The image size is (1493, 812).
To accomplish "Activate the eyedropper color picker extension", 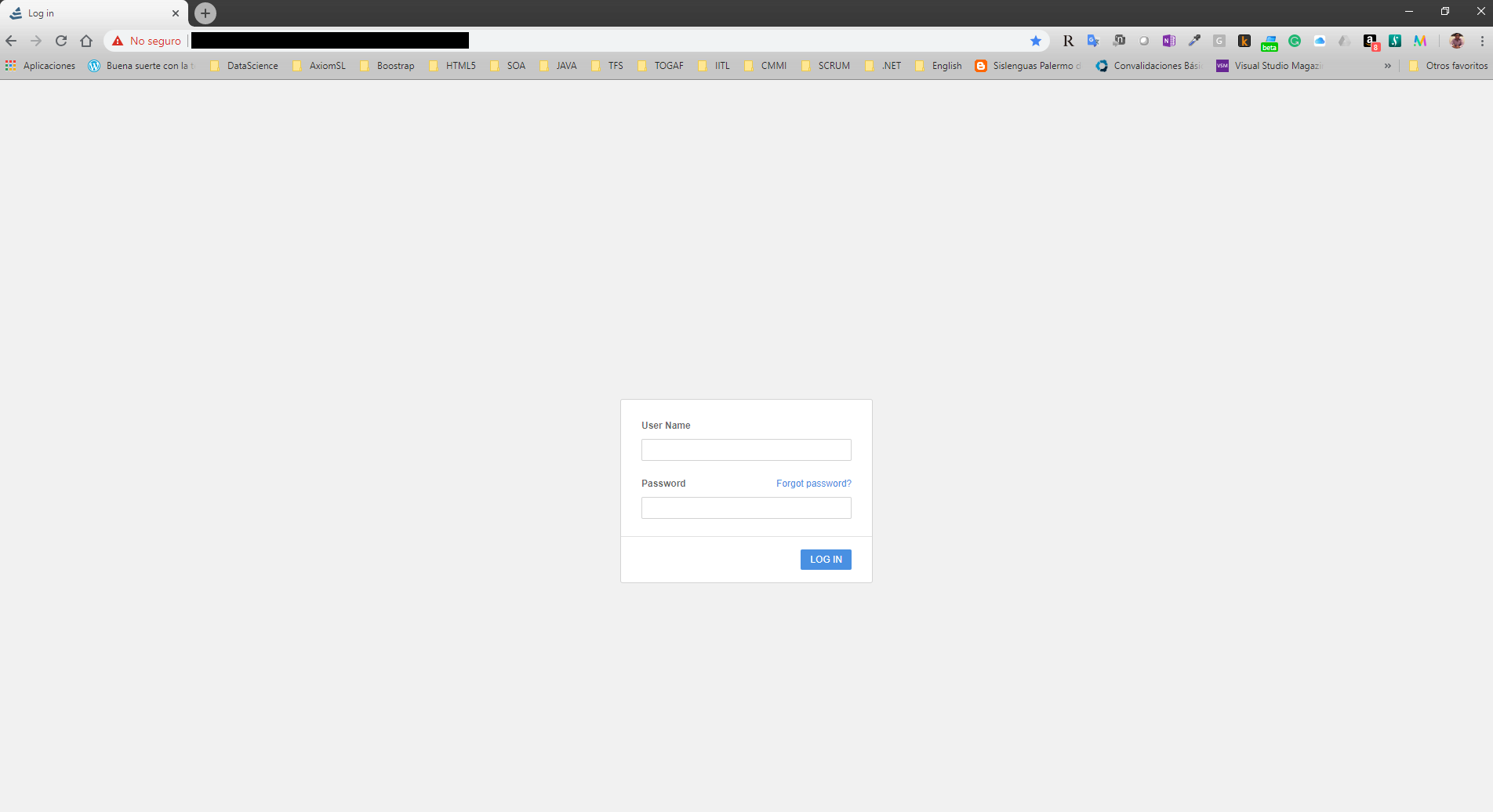I will (x=1194, y=41).
